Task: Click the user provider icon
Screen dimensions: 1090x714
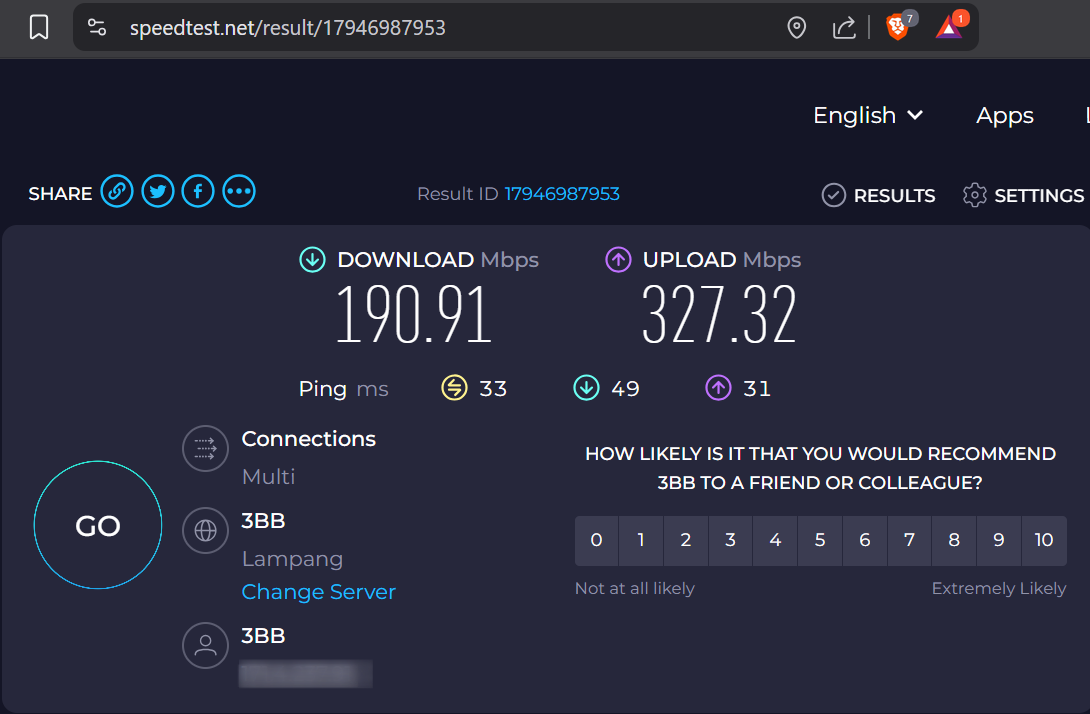Action: coord(205,645)
